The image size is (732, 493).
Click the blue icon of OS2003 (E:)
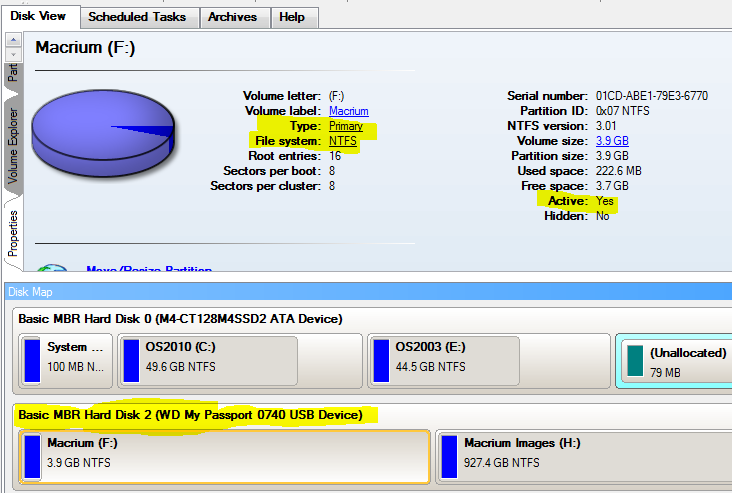point(381,361)
